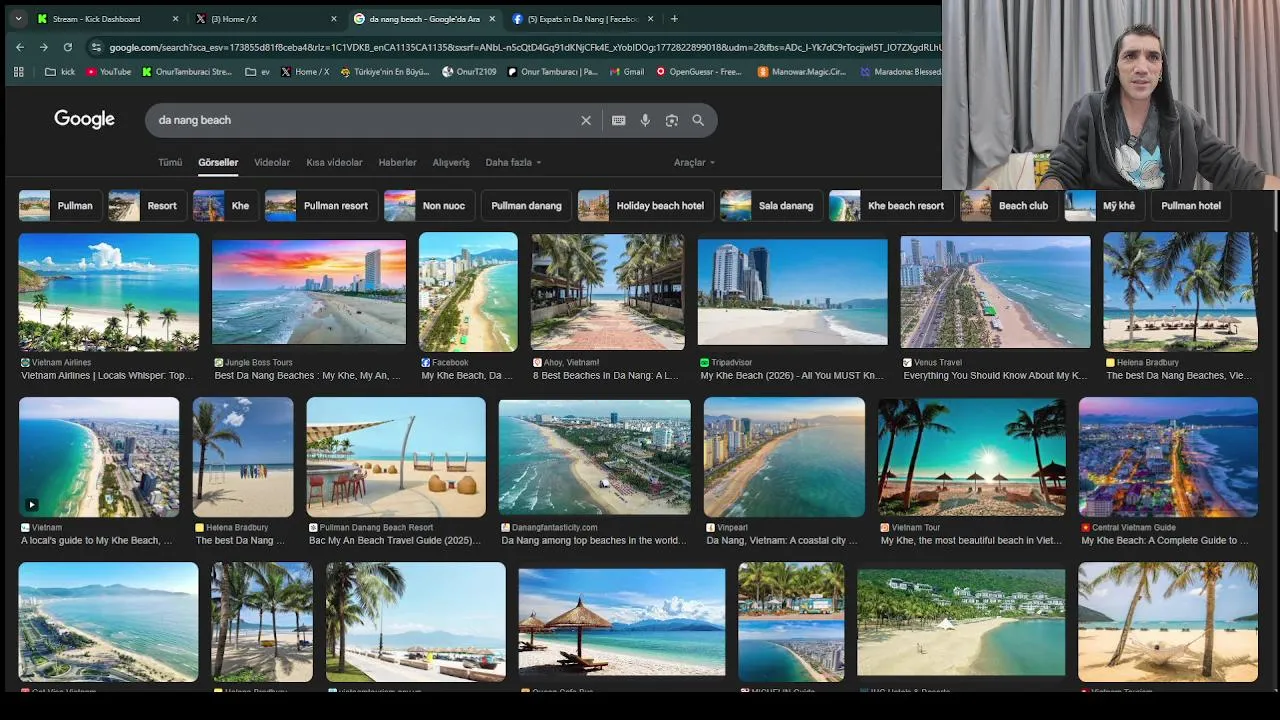Filter images by Khe chip
The height and width of the screenshot is (720, 1280).
coord(225,206)
